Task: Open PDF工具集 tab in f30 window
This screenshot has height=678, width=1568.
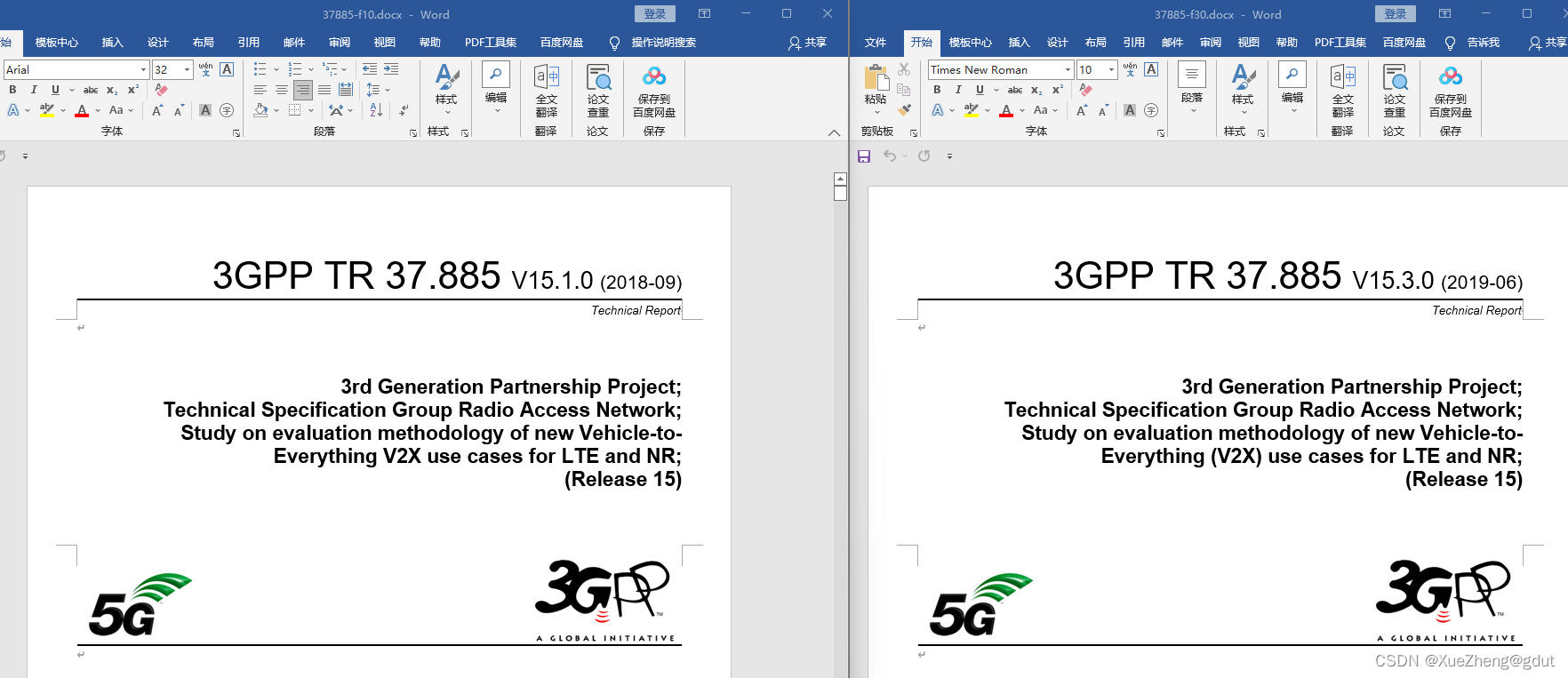Action: 1340,42
